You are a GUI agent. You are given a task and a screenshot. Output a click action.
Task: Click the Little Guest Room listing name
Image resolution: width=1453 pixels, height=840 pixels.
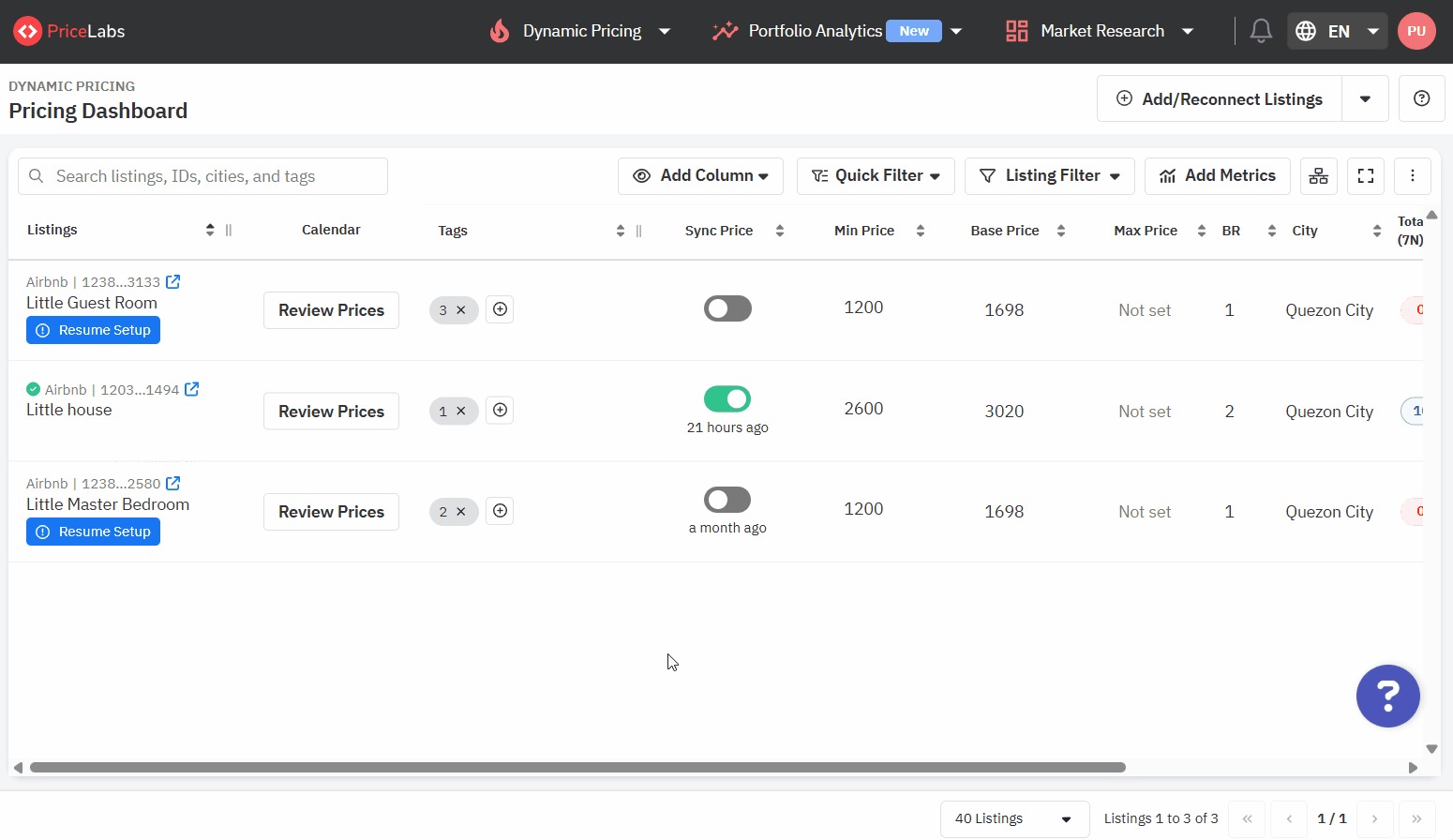pos(92,303)
